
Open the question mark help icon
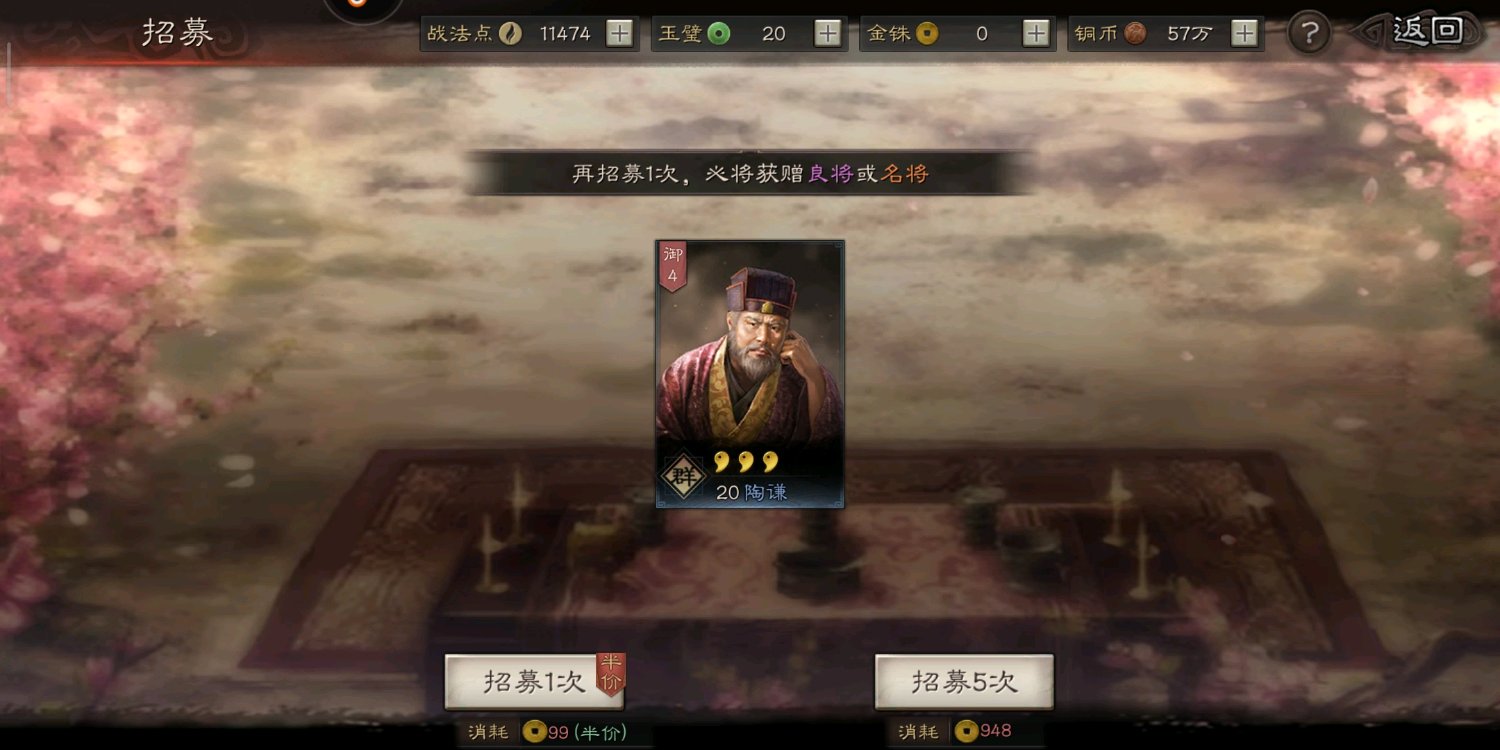[1309, 33]
